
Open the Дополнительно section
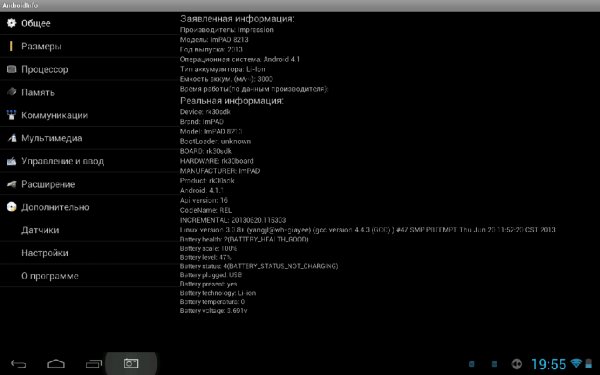pos(89,207)
